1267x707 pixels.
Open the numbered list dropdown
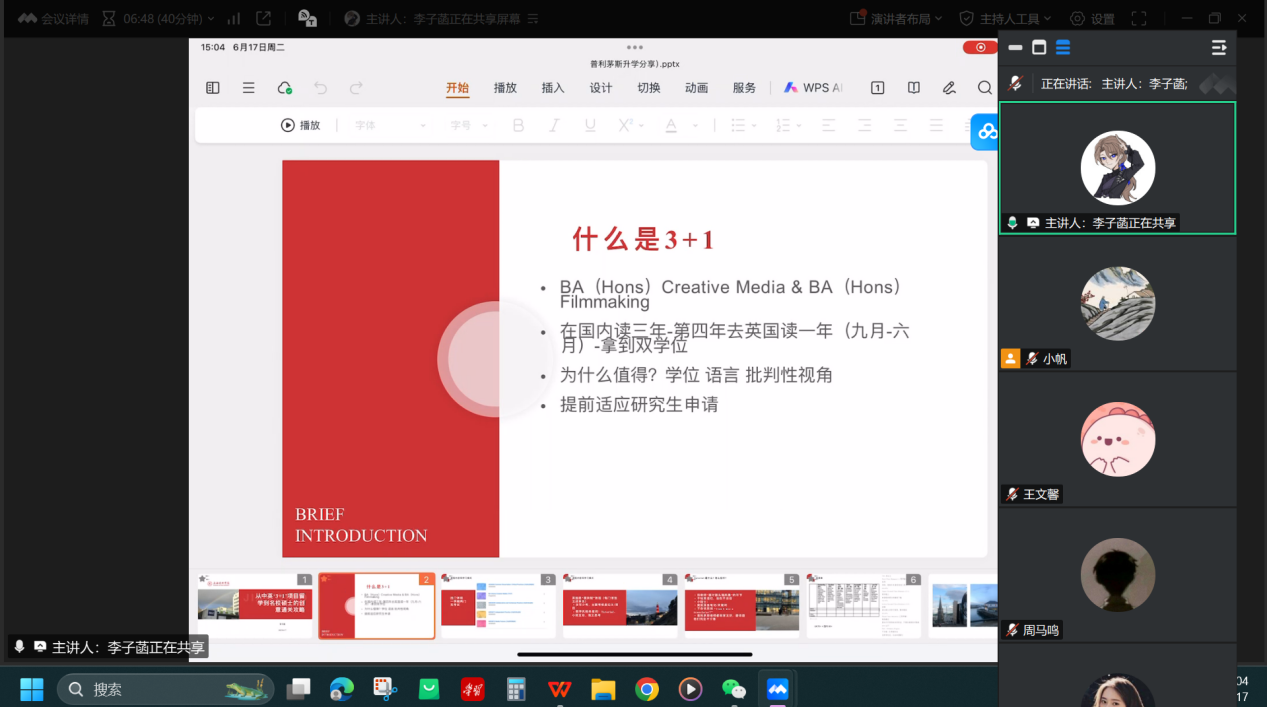(788, 125)
